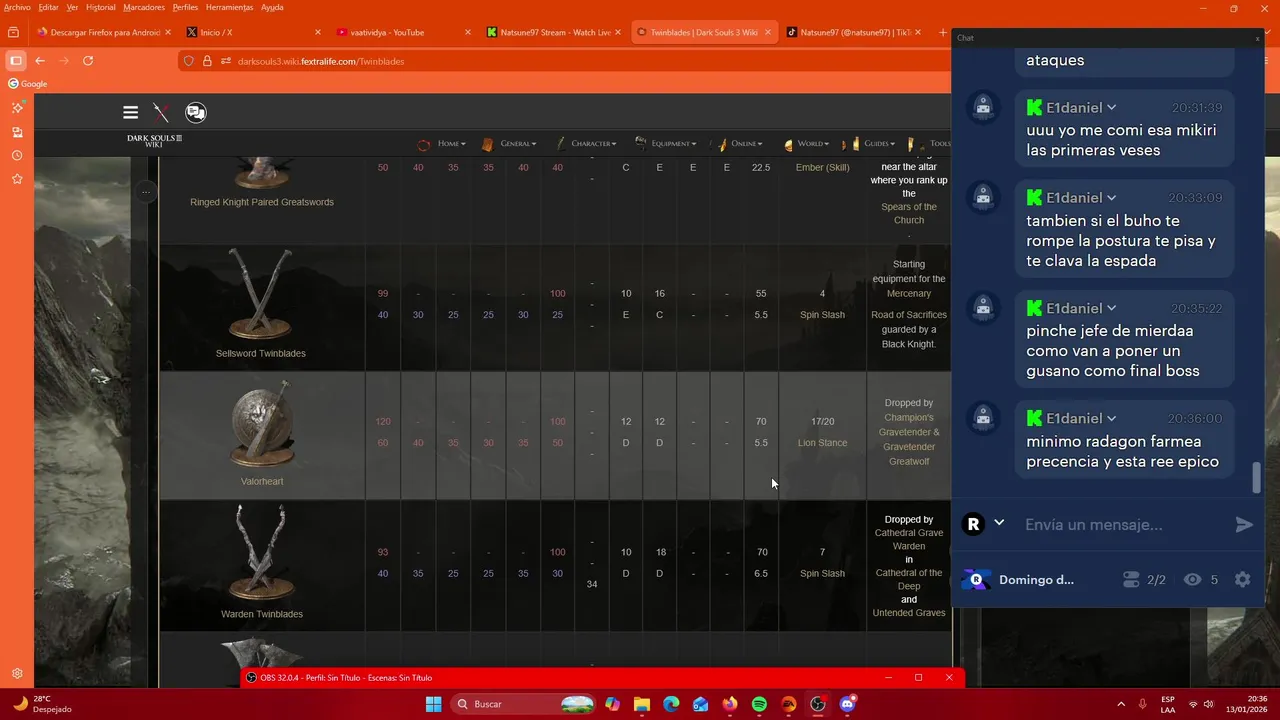Open Ringed Knight Paired Greatswords link

[x=262, y=202]
